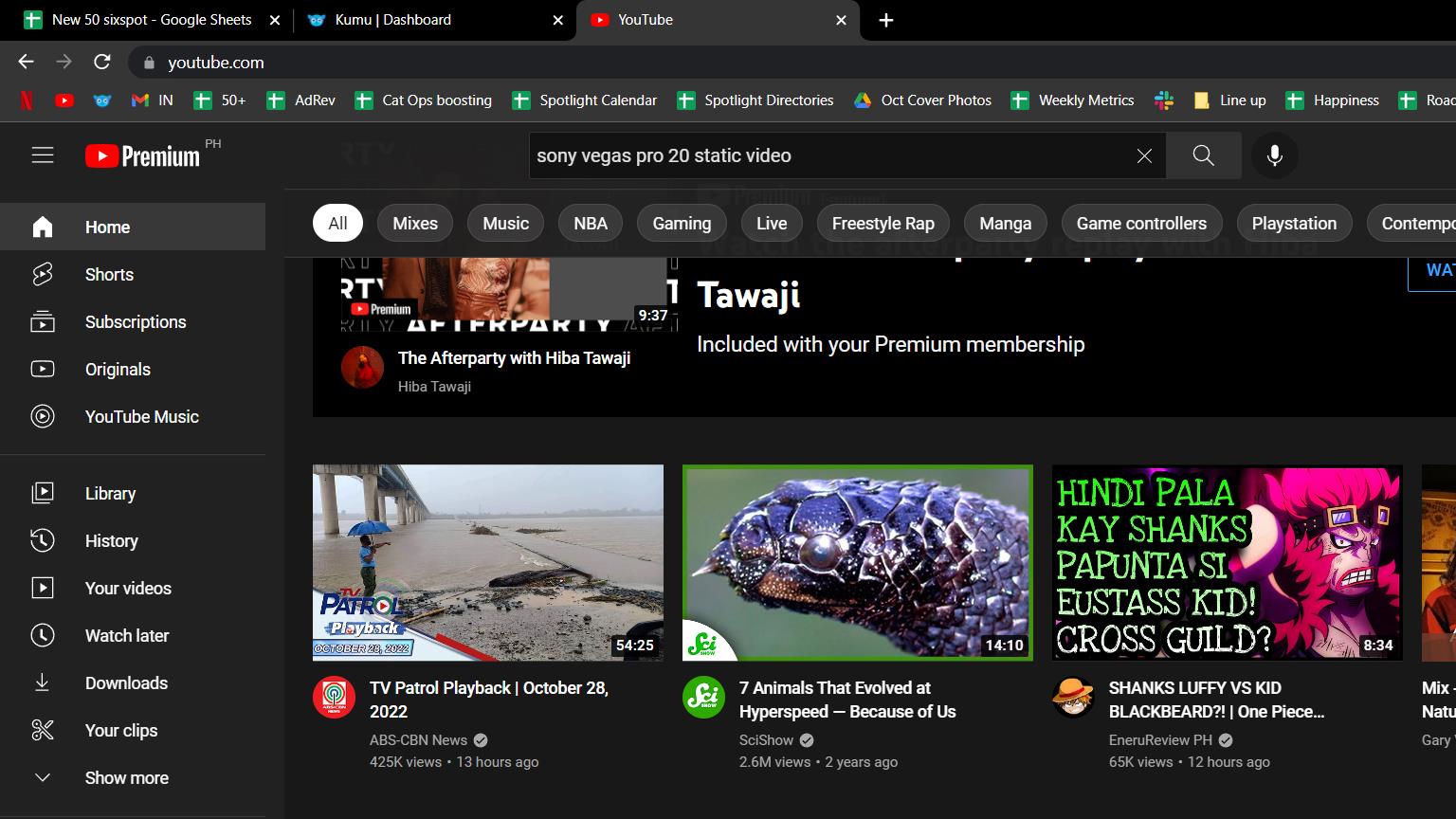Viewport: 1456px width, 819px height.
Task: Expand sidebar with Show more
Action: pos(126,778)
